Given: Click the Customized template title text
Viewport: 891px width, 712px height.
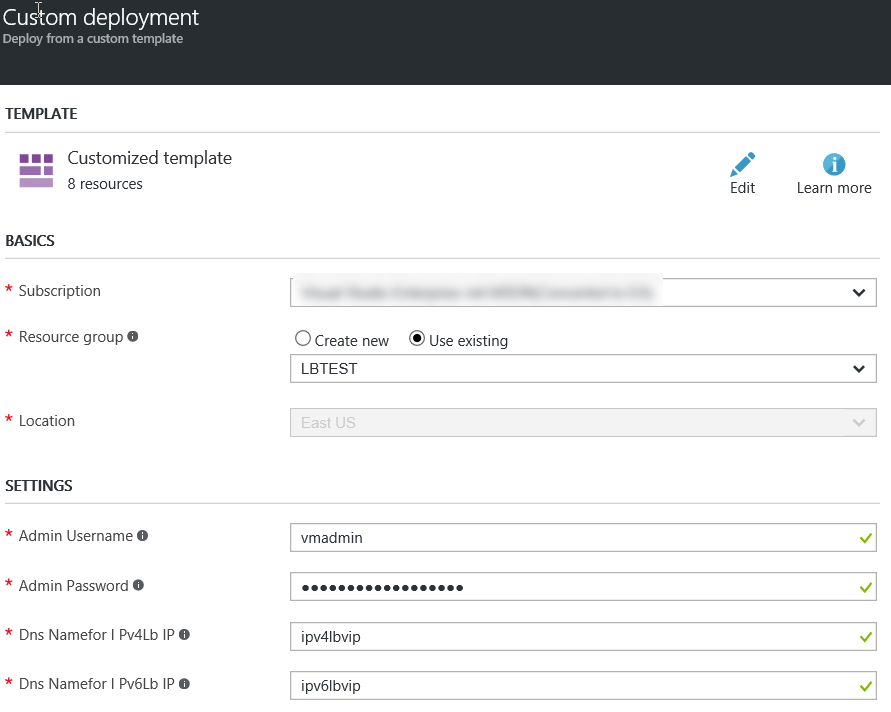Looking at the screenshot, I should 149,158.
